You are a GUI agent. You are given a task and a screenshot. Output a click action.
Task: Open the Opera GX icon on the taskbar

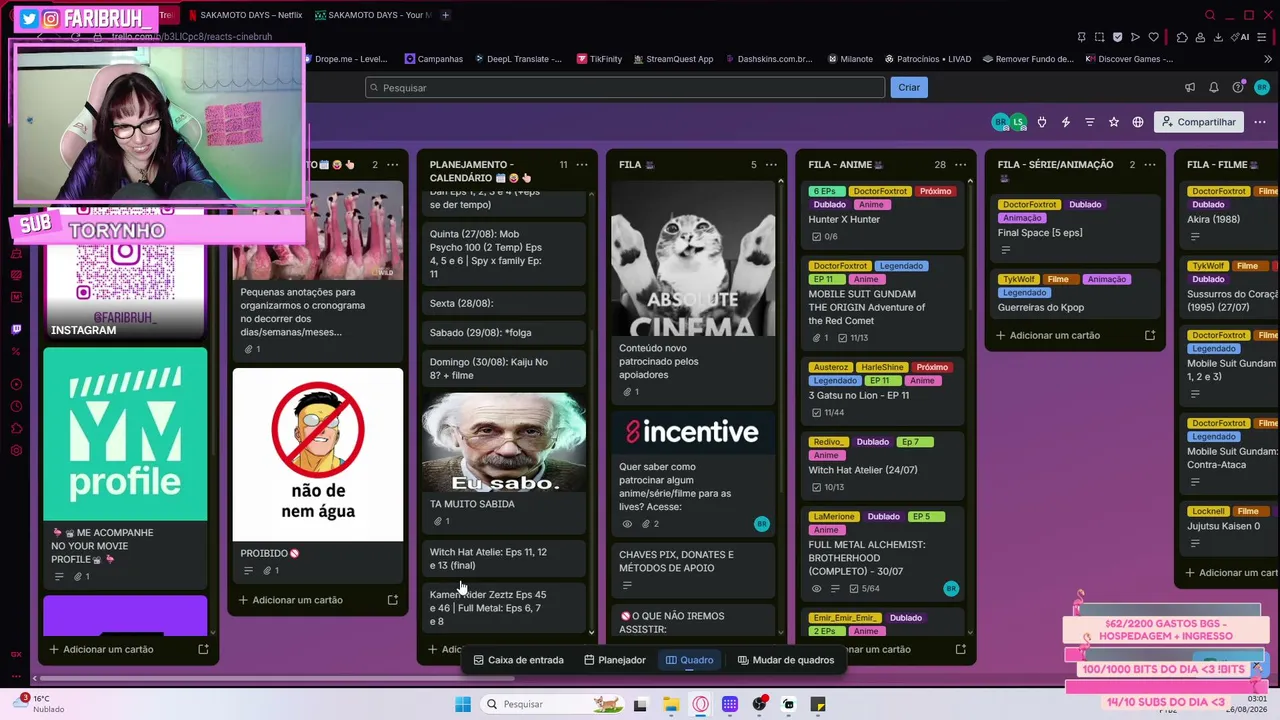[700, 704]
